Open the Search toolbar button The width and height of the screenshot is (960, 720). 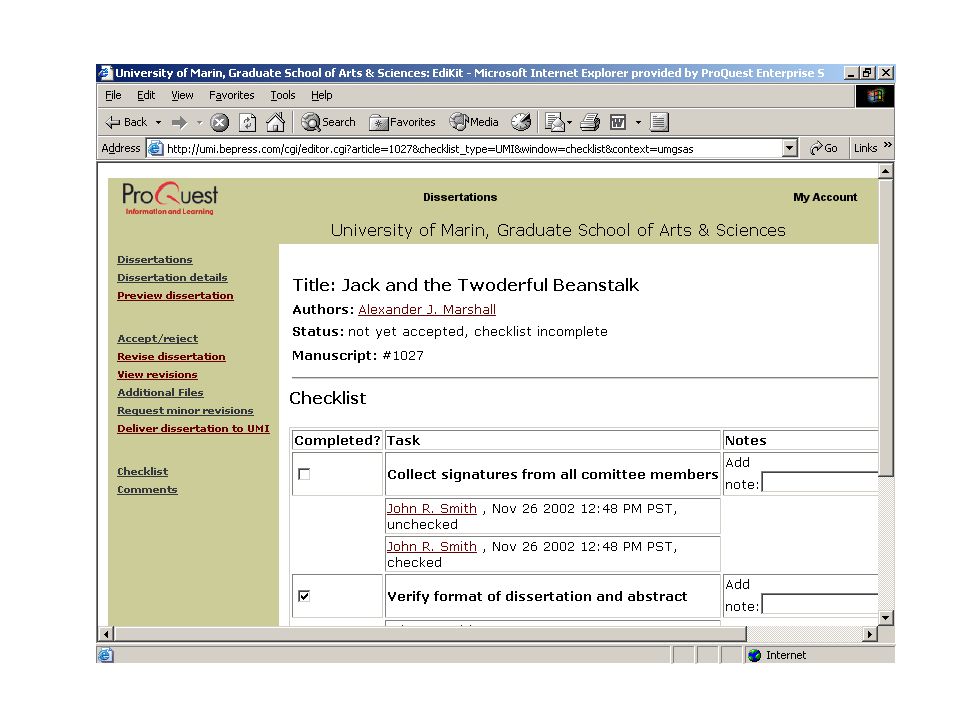point(328,122)
